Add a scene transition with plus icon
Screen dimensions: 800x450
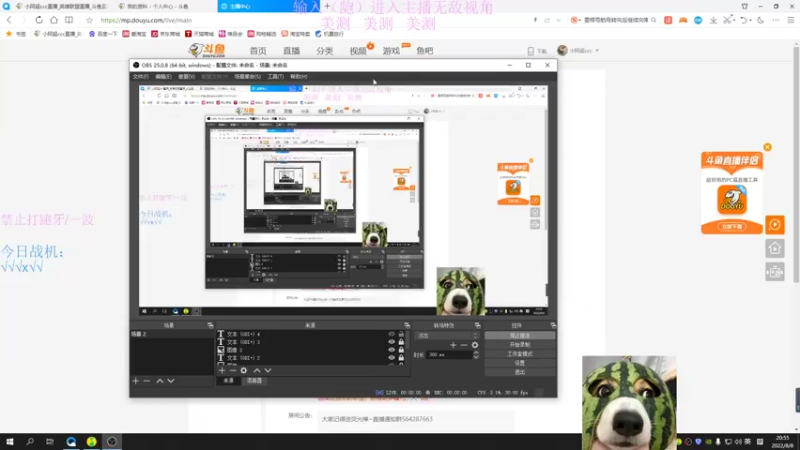pyautogui.click(x=453, y=345)
